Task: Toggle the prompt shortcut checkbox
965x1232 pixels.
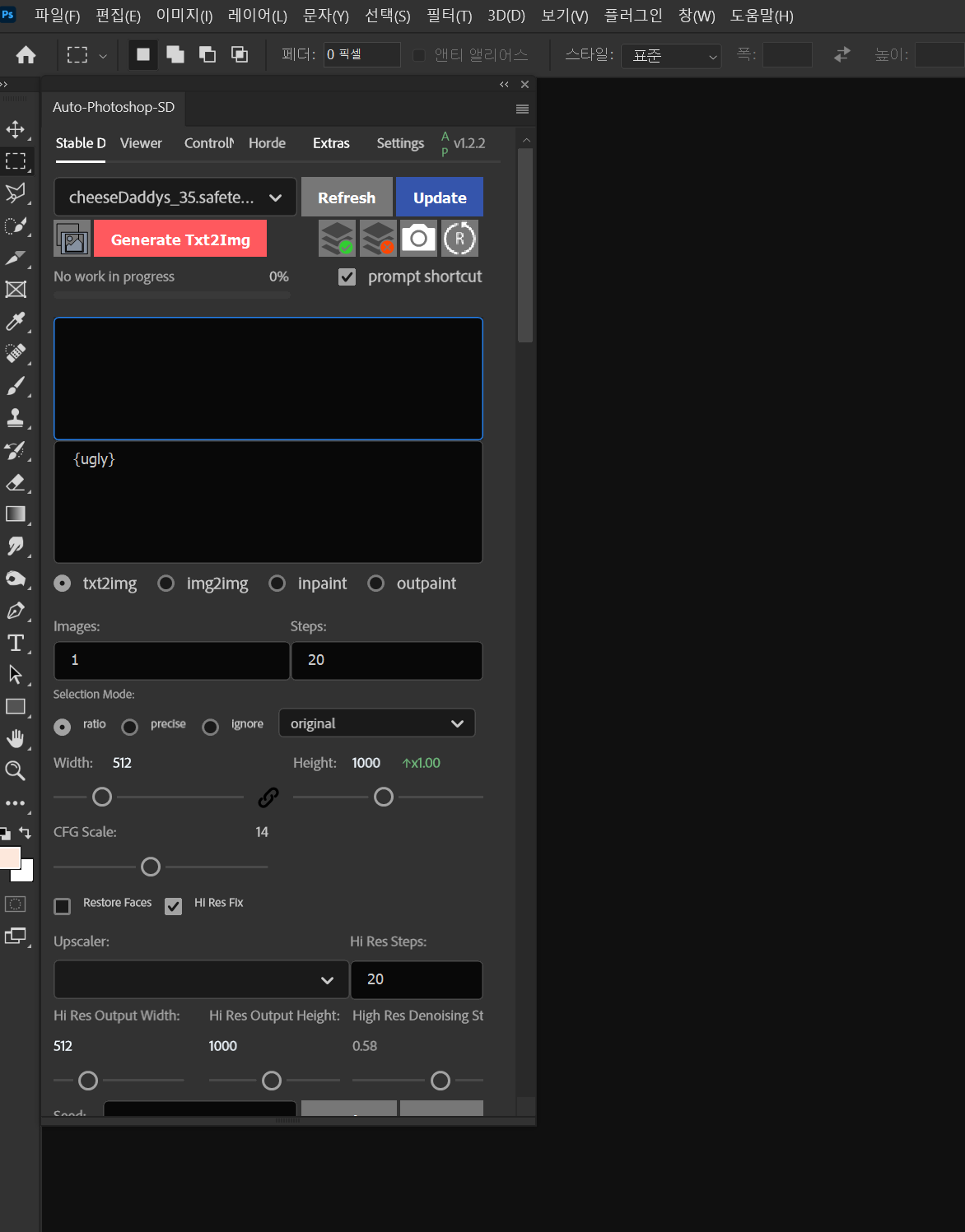Action: click(347, 277)
